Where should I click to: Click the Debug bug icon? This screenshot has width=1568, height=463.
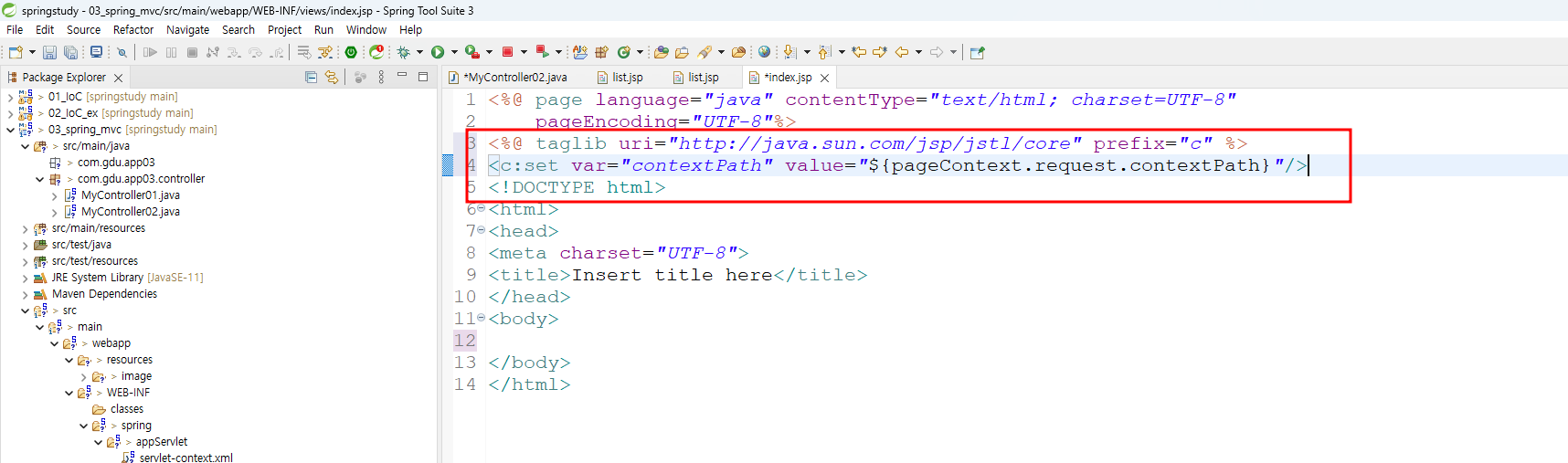(x=403, y=52)
